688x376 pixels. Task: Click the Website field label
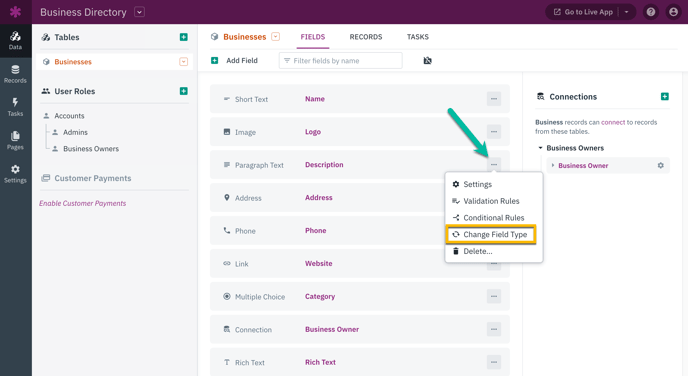point(319,263)
